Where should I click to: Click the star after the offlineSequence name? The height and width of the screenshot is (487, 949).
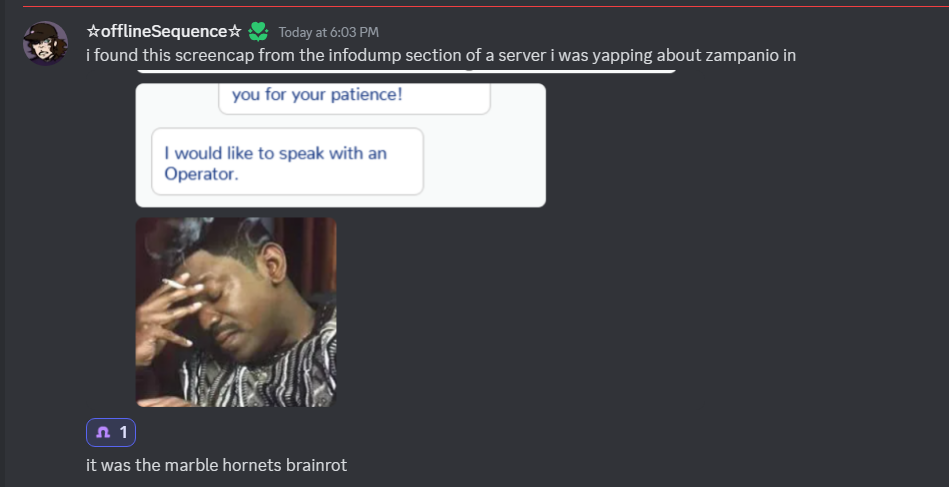coord(235,31)
